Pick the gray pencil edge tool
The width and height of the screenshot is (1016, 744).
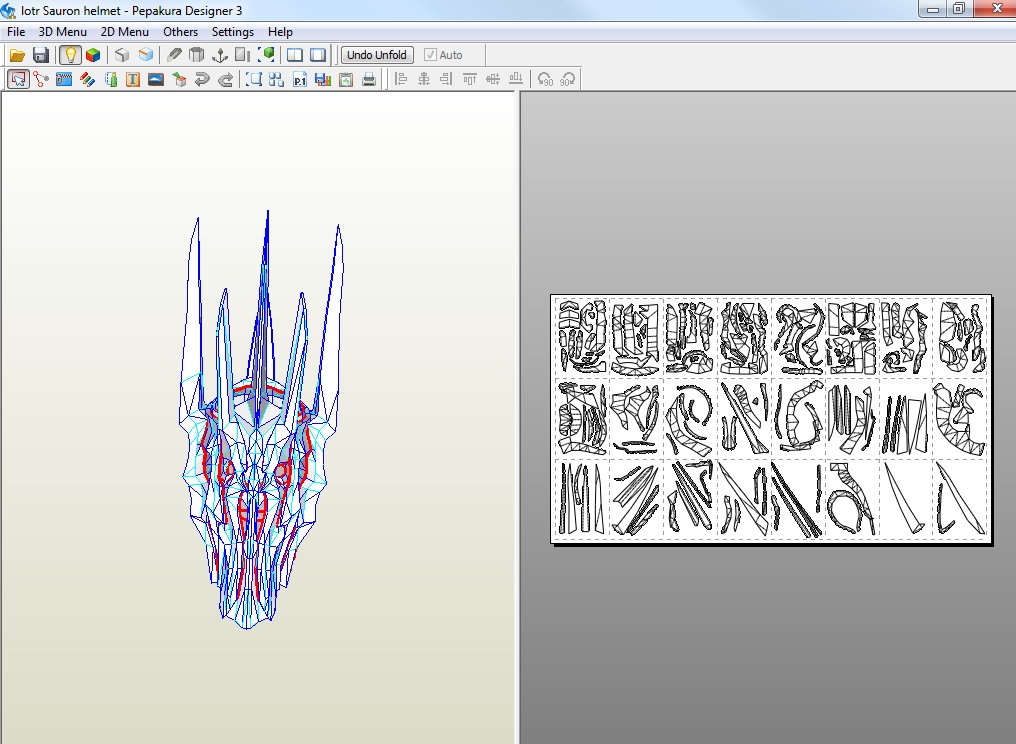pyautogui.click(x=174, y=55)
